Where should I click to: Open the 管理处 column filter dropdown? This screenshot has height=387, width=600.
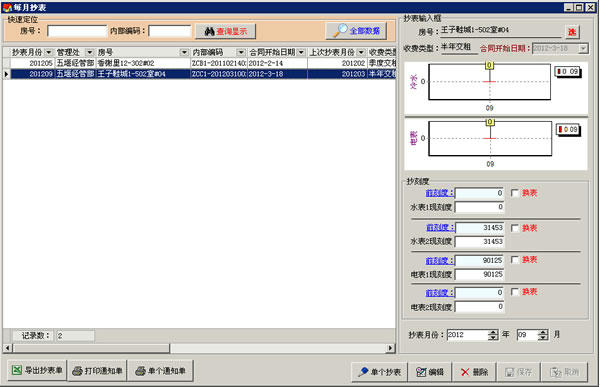(90, 52)
